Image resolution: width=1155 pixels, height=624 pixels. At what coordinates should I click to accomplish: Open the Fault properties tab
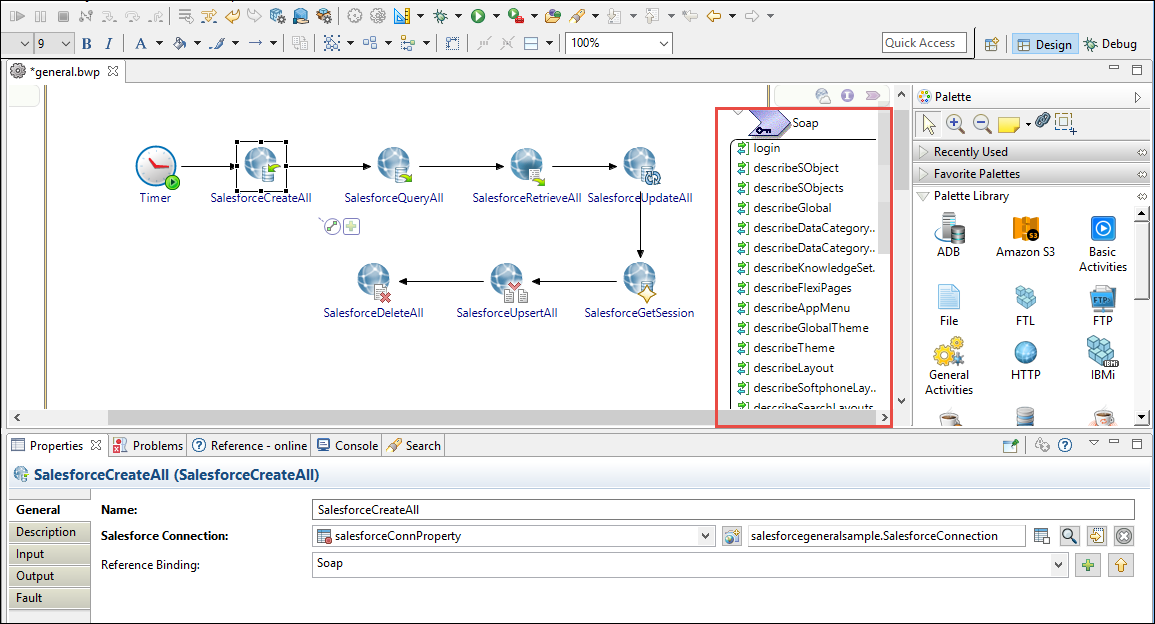49,598
